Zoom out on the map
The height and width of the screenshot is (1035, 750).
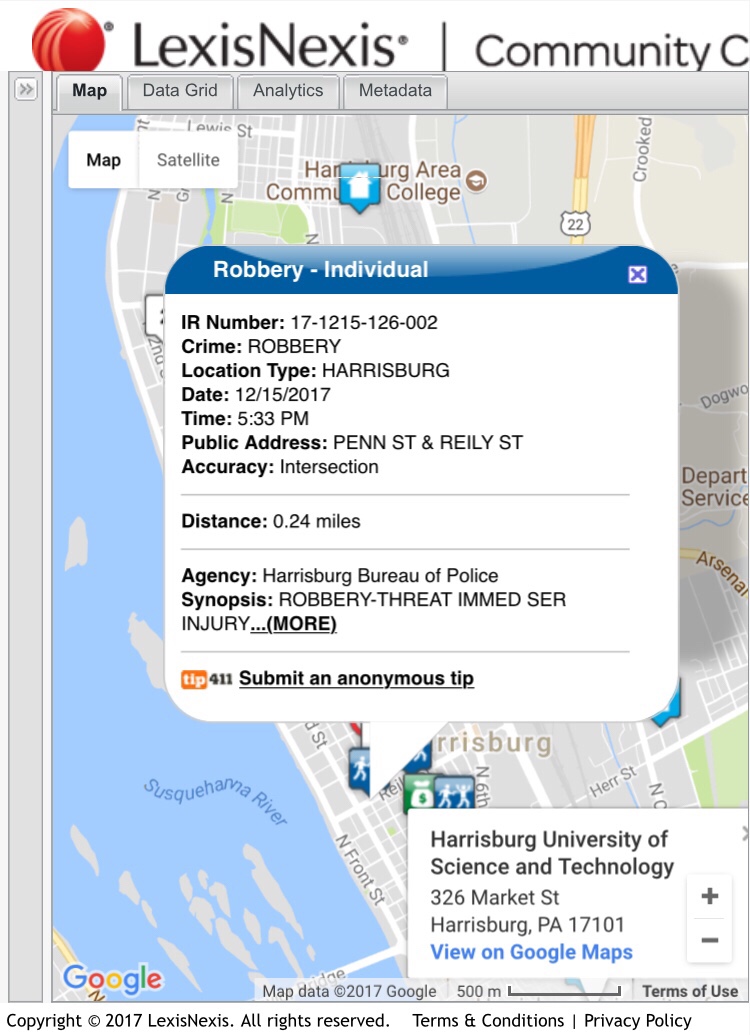[709, 940]
